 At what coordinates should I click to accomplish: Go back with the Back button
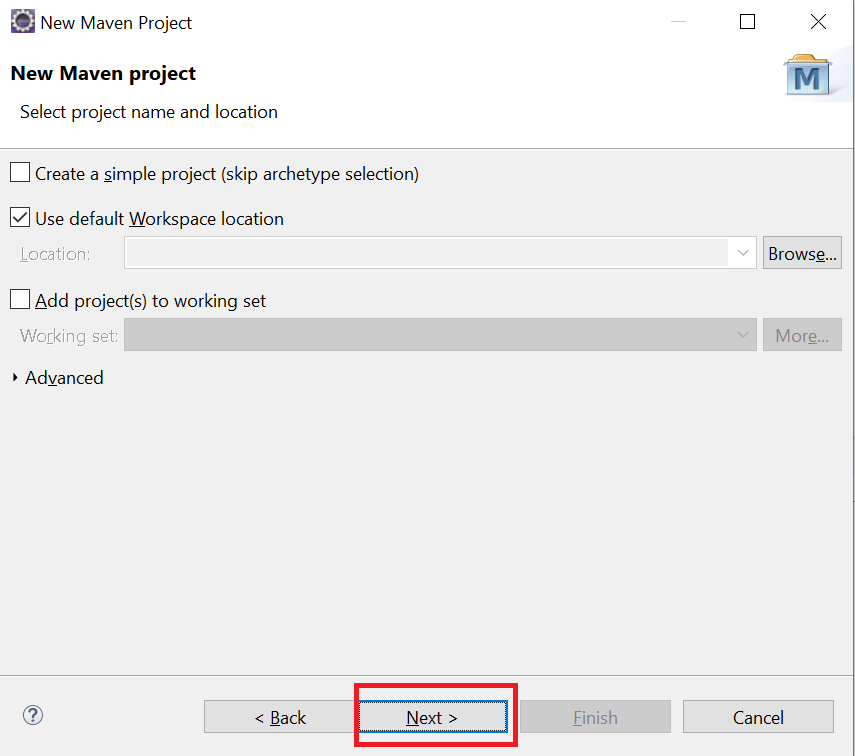pos(279,717)
